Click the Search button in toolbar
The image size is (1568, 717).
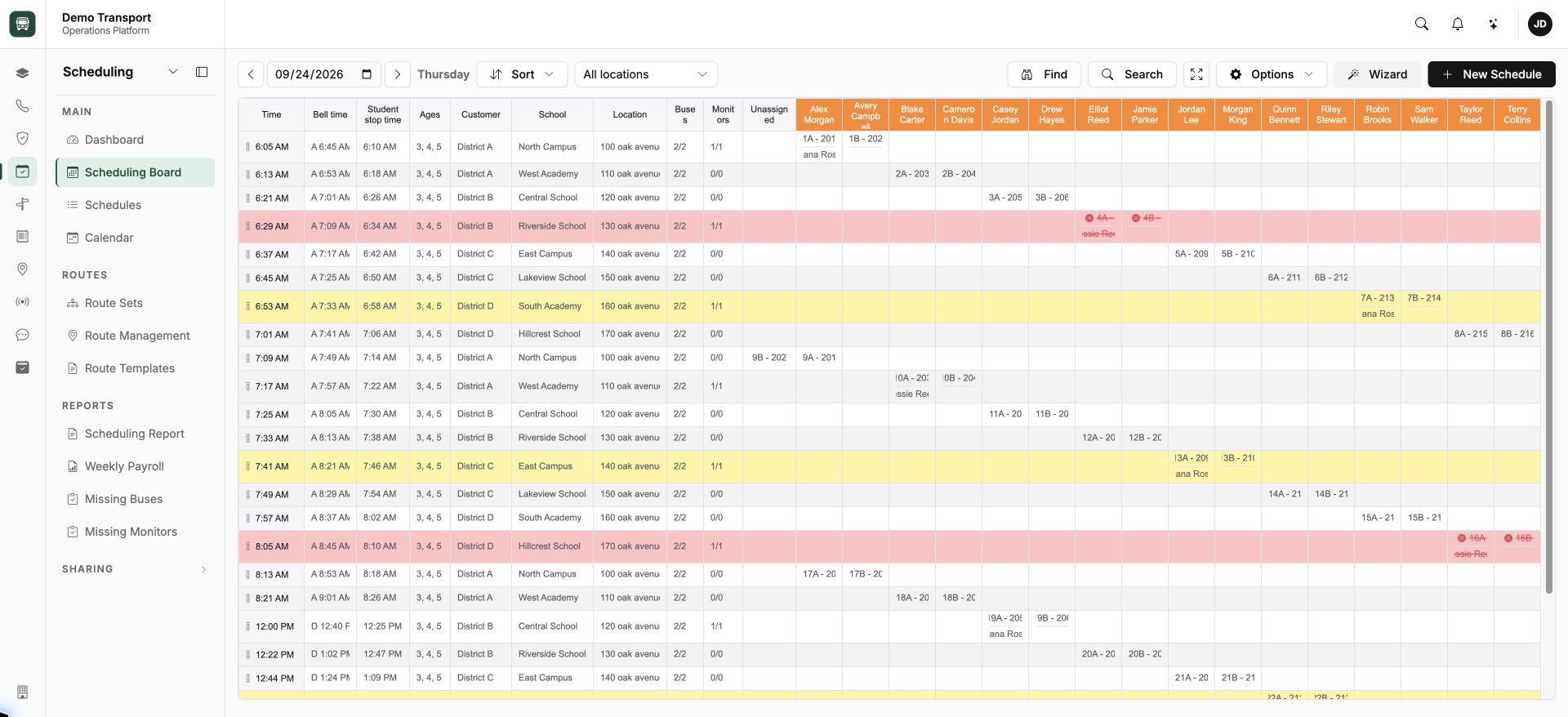[1132, 74]
